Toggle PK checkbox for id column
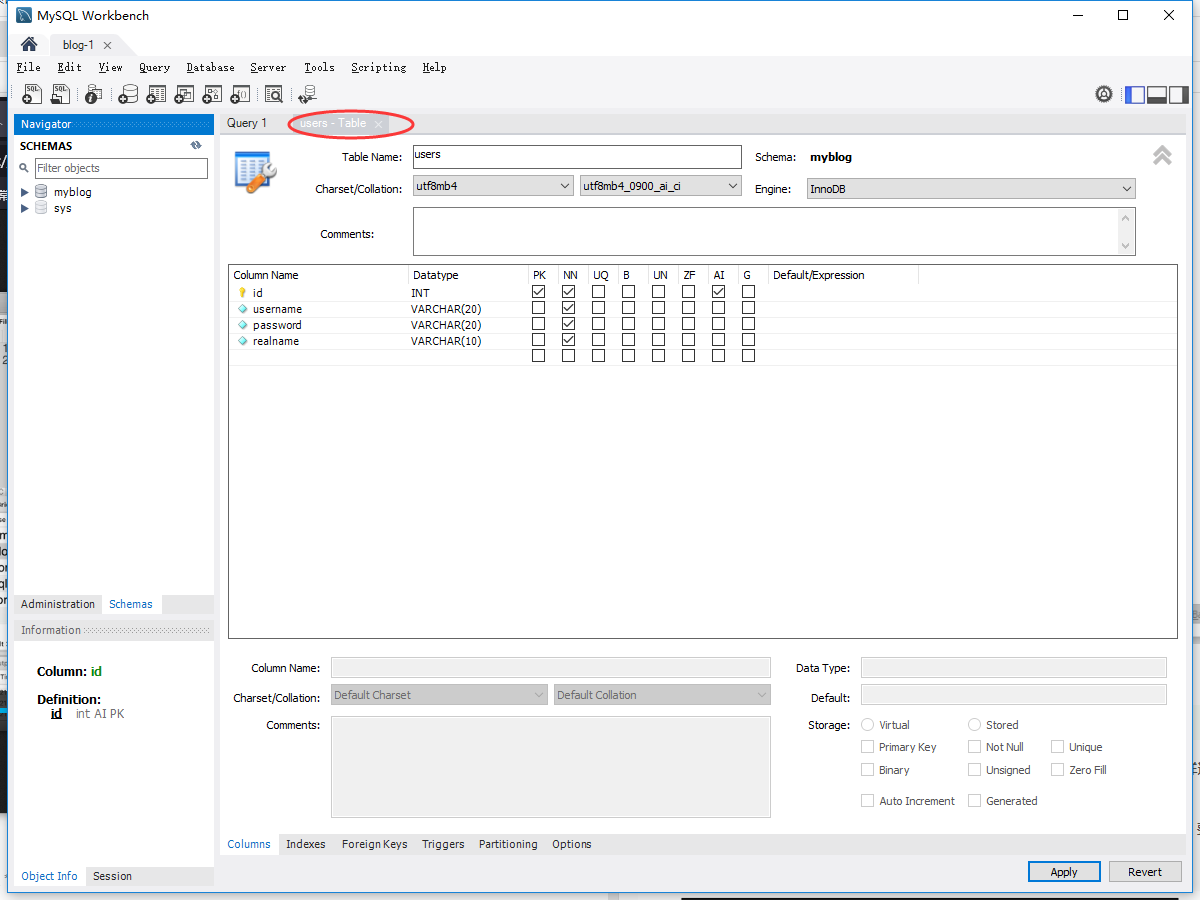 [x=539, y=292]
